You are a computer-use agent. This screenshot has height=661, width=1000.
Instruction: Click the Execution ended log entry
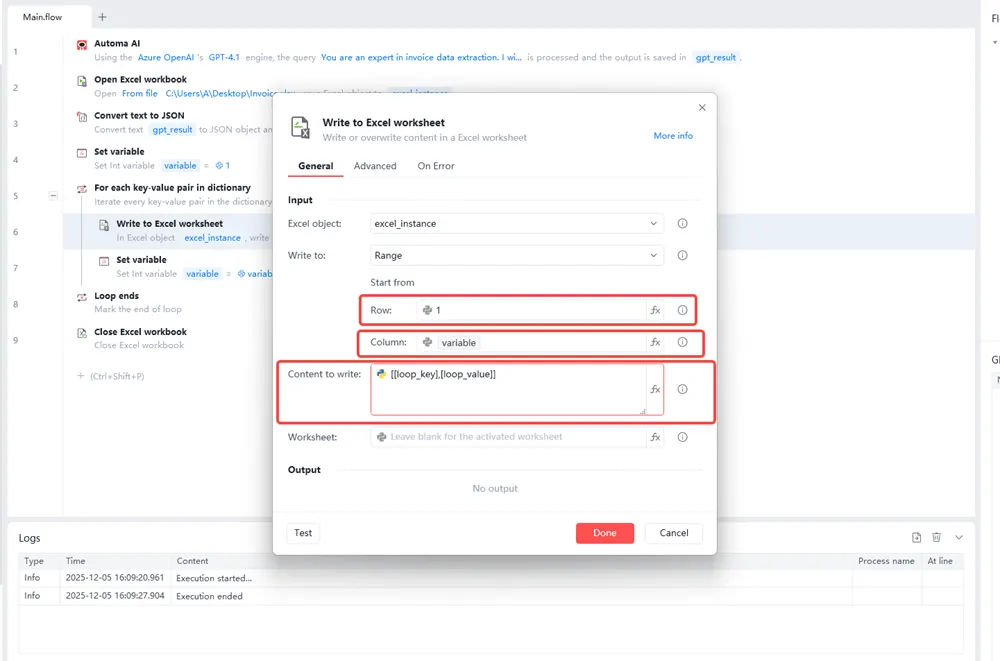click(x=209, y=596)
